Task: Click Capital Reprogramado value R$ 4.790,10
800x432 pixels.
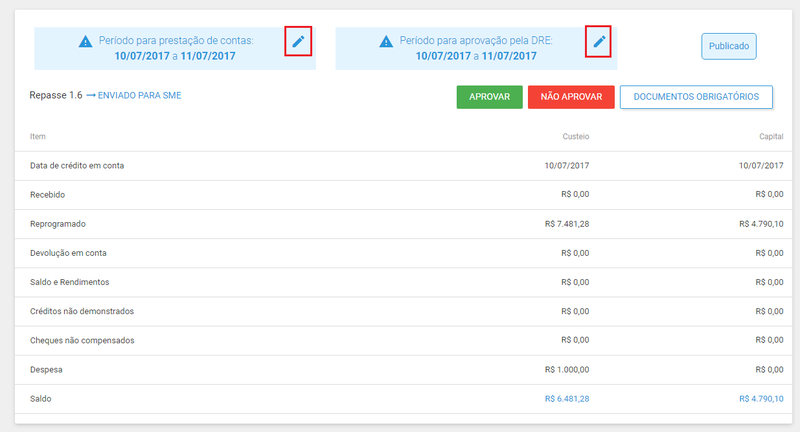Action: coord(761,224)
